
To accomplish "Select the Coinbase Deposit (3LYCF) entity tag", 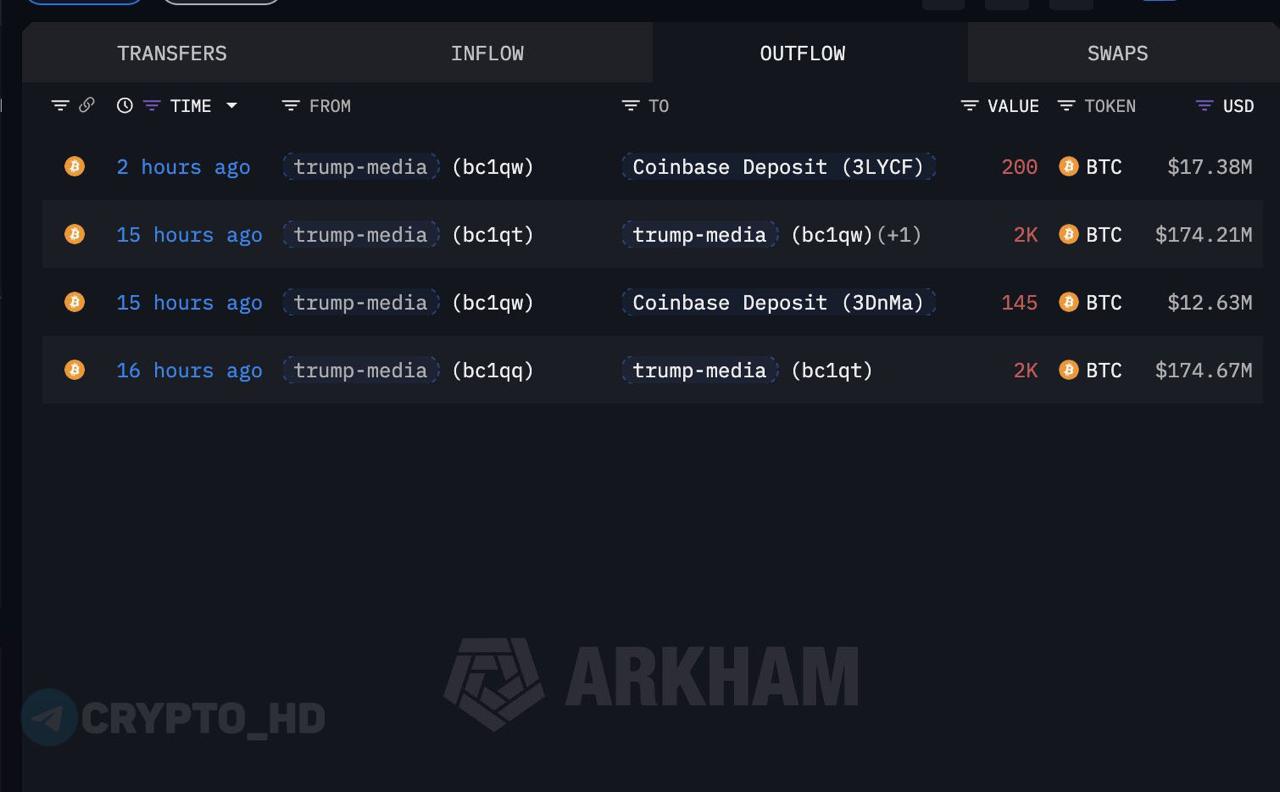I will point(778,166).
